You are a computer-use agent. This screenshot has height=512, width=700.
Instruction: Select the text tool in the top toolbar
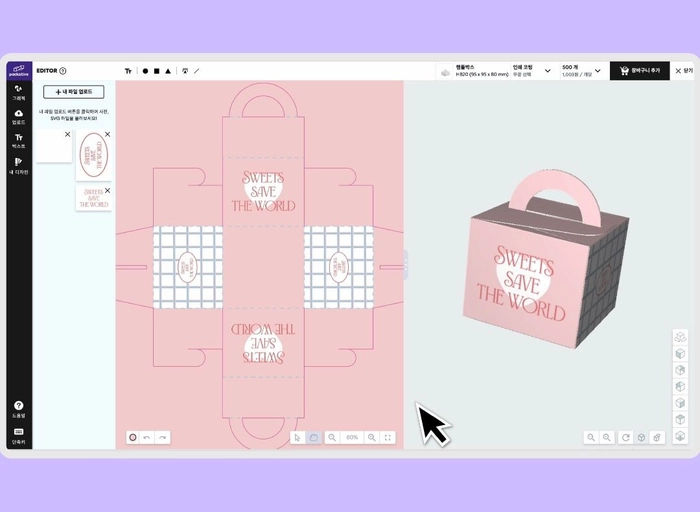click(128, 71)
